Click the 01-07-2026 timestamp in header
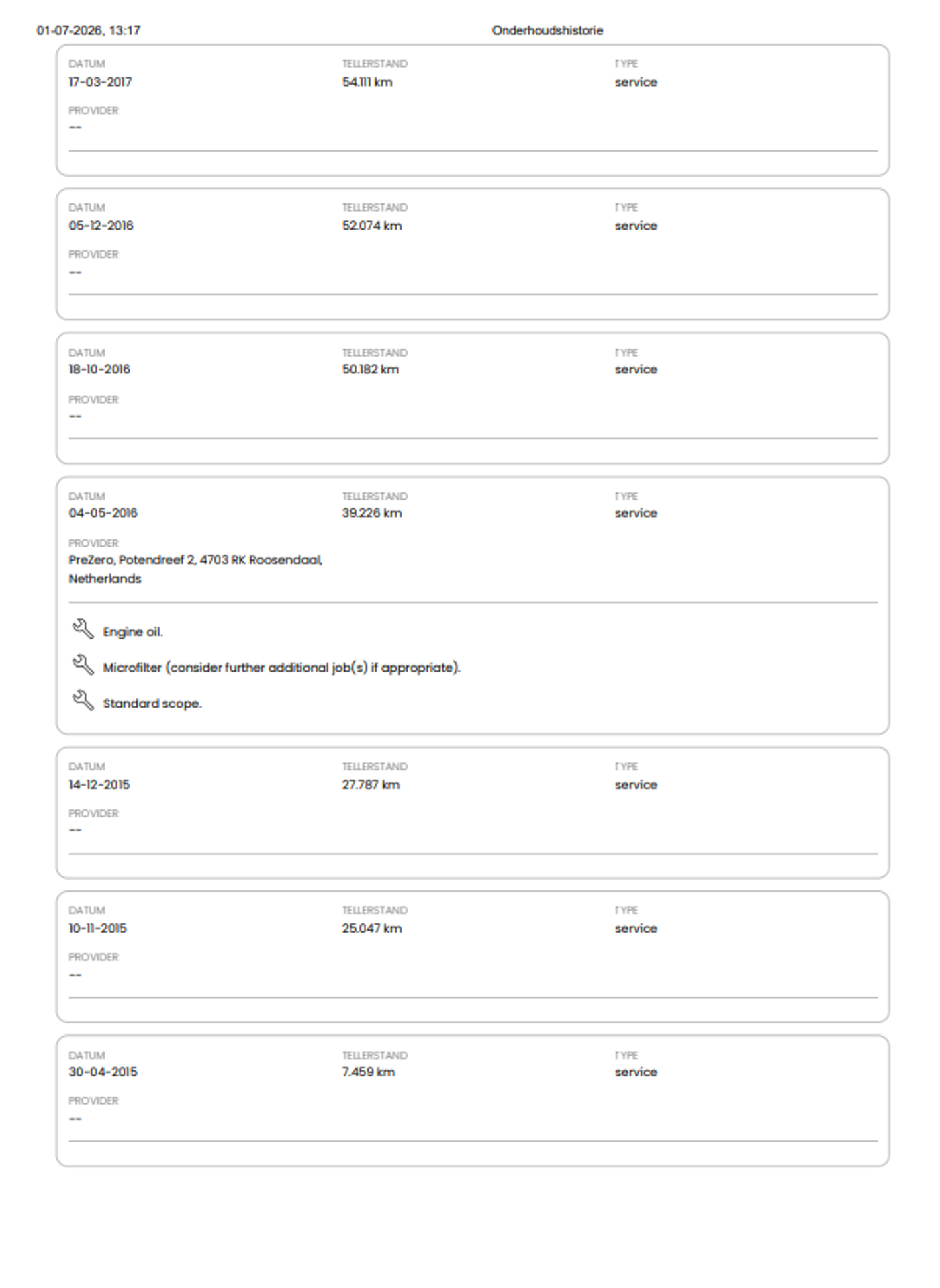Image resolution: width=940 pixels, height=1288 pixels. [89, 30]
